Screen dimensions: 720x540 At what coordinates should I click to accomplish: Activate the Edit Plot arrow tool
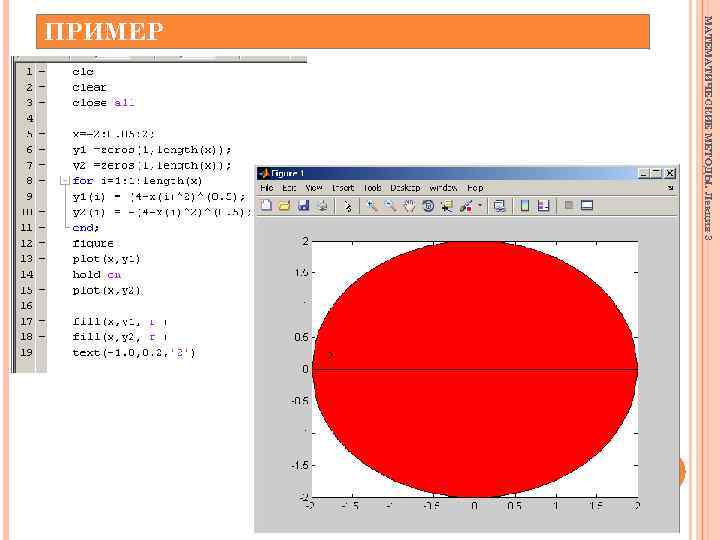click(x=348, y=206)
